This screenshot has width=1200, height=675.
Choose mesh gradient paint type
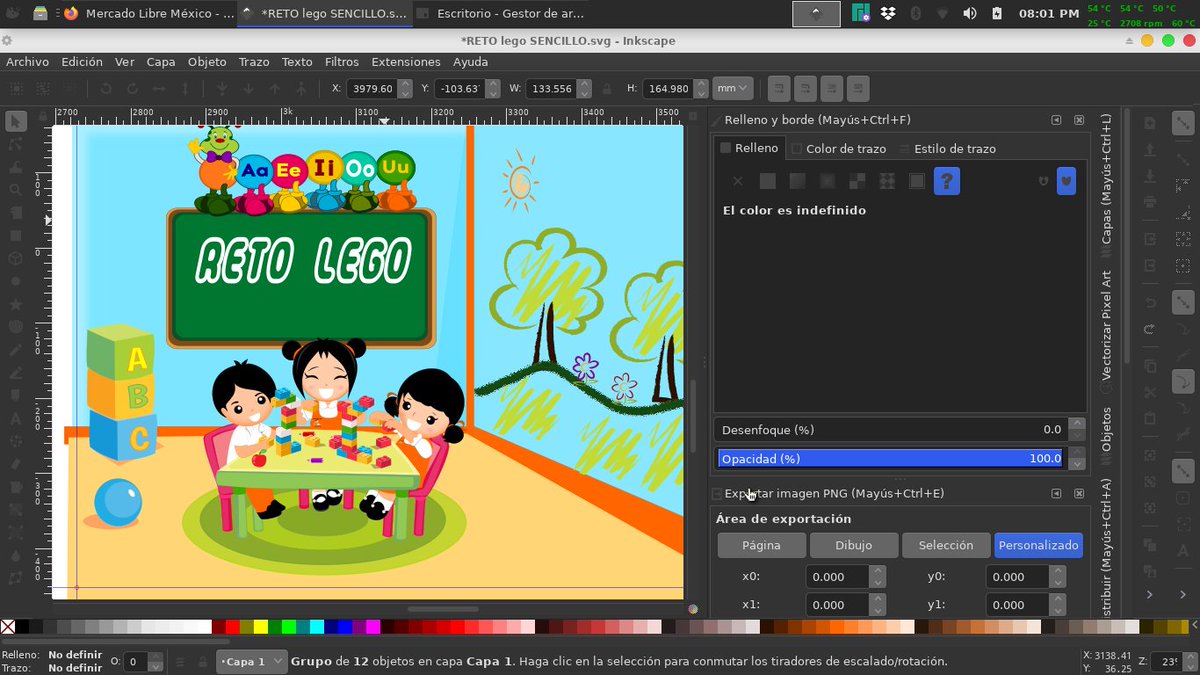pyautogui.click(x=857, y=181)
